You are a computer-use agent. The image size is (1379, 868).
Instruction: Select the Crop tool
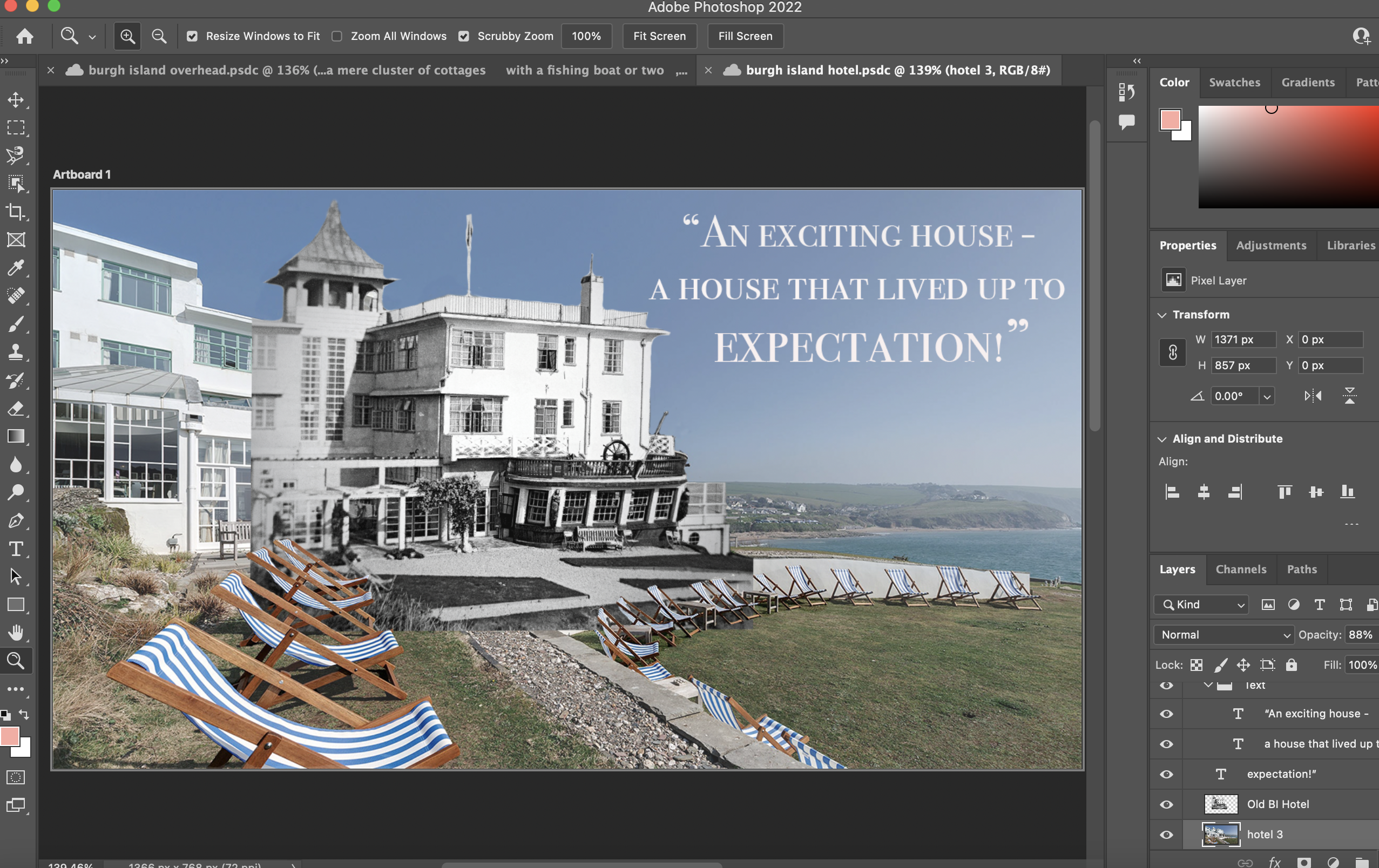16,212
